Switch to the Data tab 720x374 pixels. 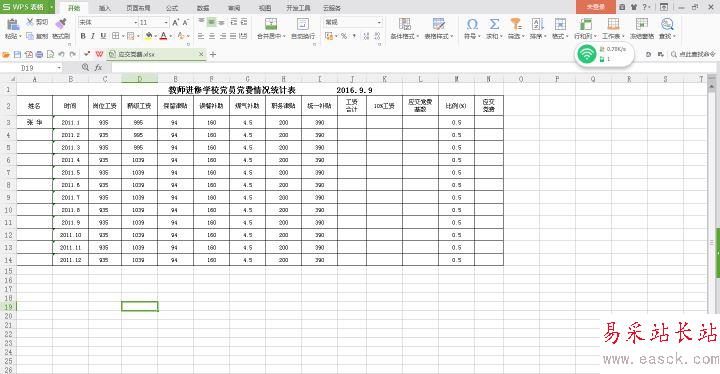(x=203, y=8)
